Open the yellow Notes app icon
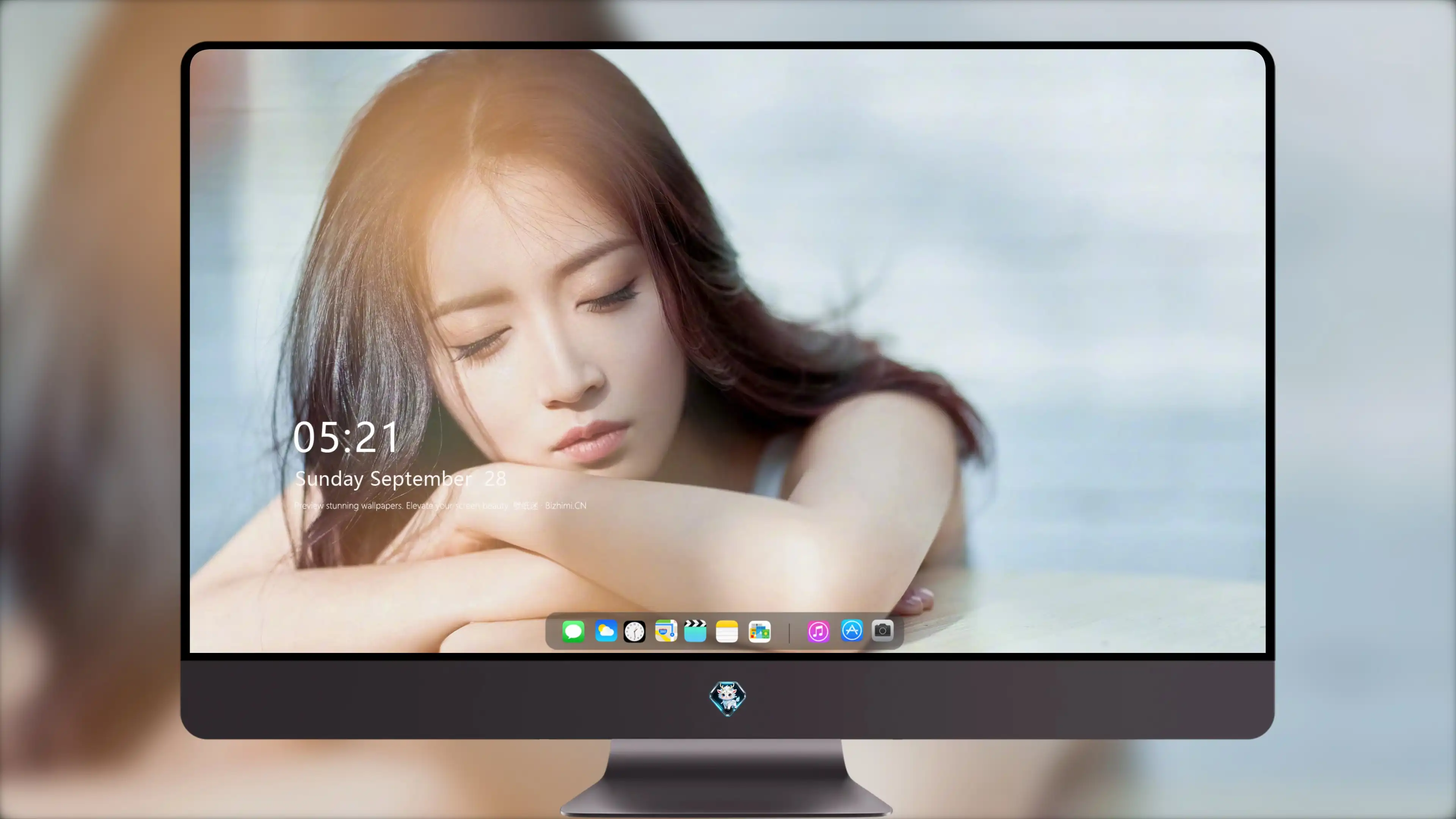 (x=727, y=631)
